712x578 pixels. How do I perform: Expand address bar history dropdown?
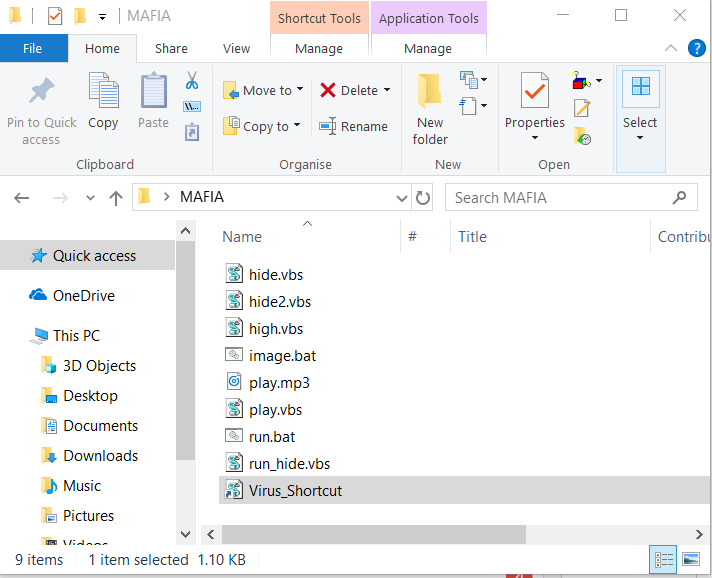click(x=401, y=198)
